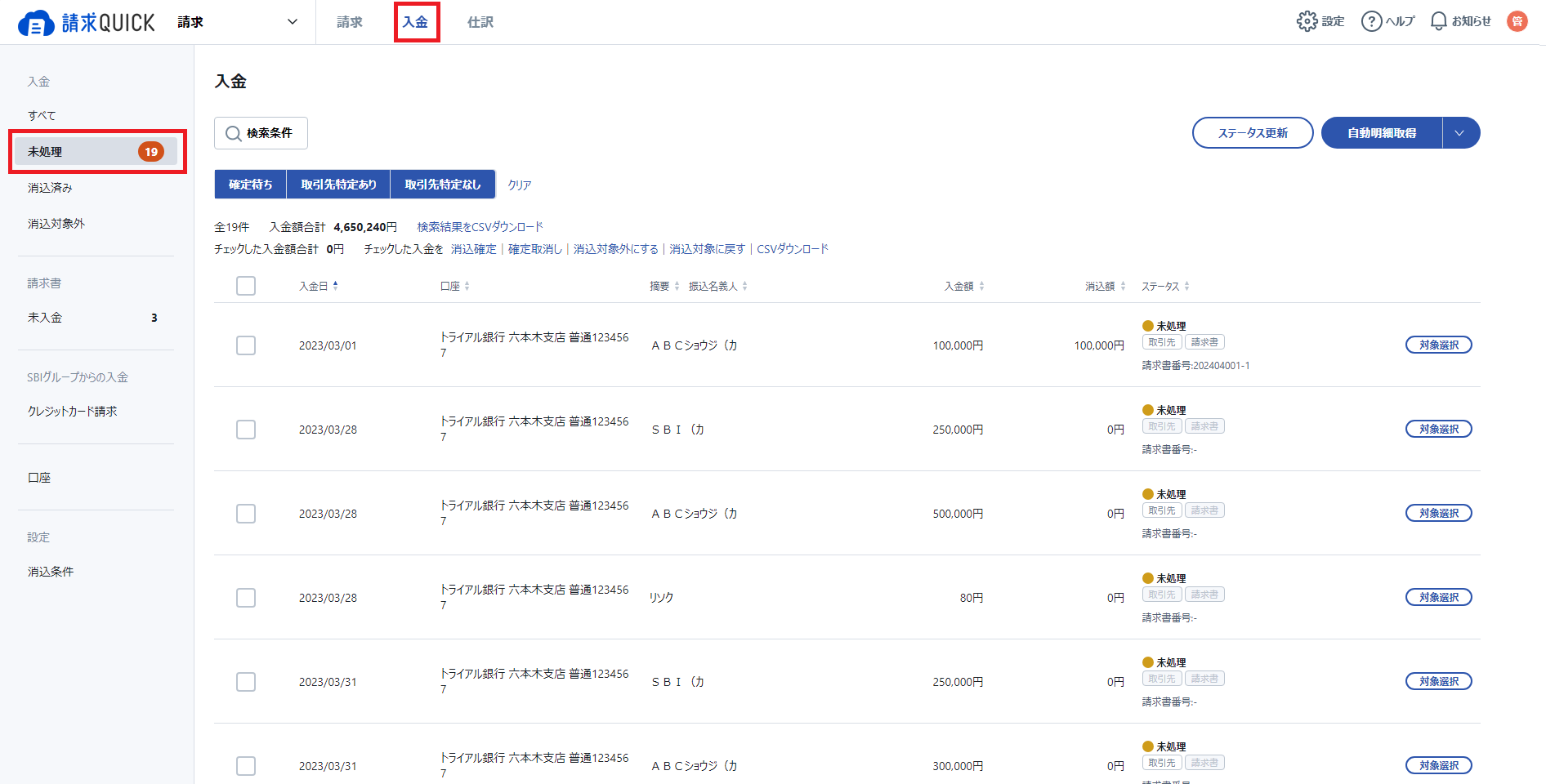Toggle the 取引先特定あり filter

(x=338, y=185)
